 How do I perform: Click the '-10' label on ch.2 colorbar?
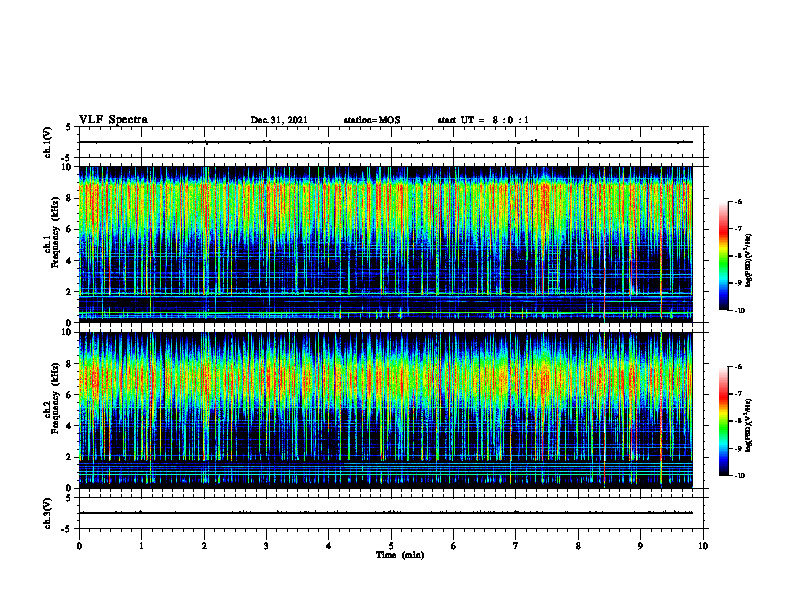[739, 475]
